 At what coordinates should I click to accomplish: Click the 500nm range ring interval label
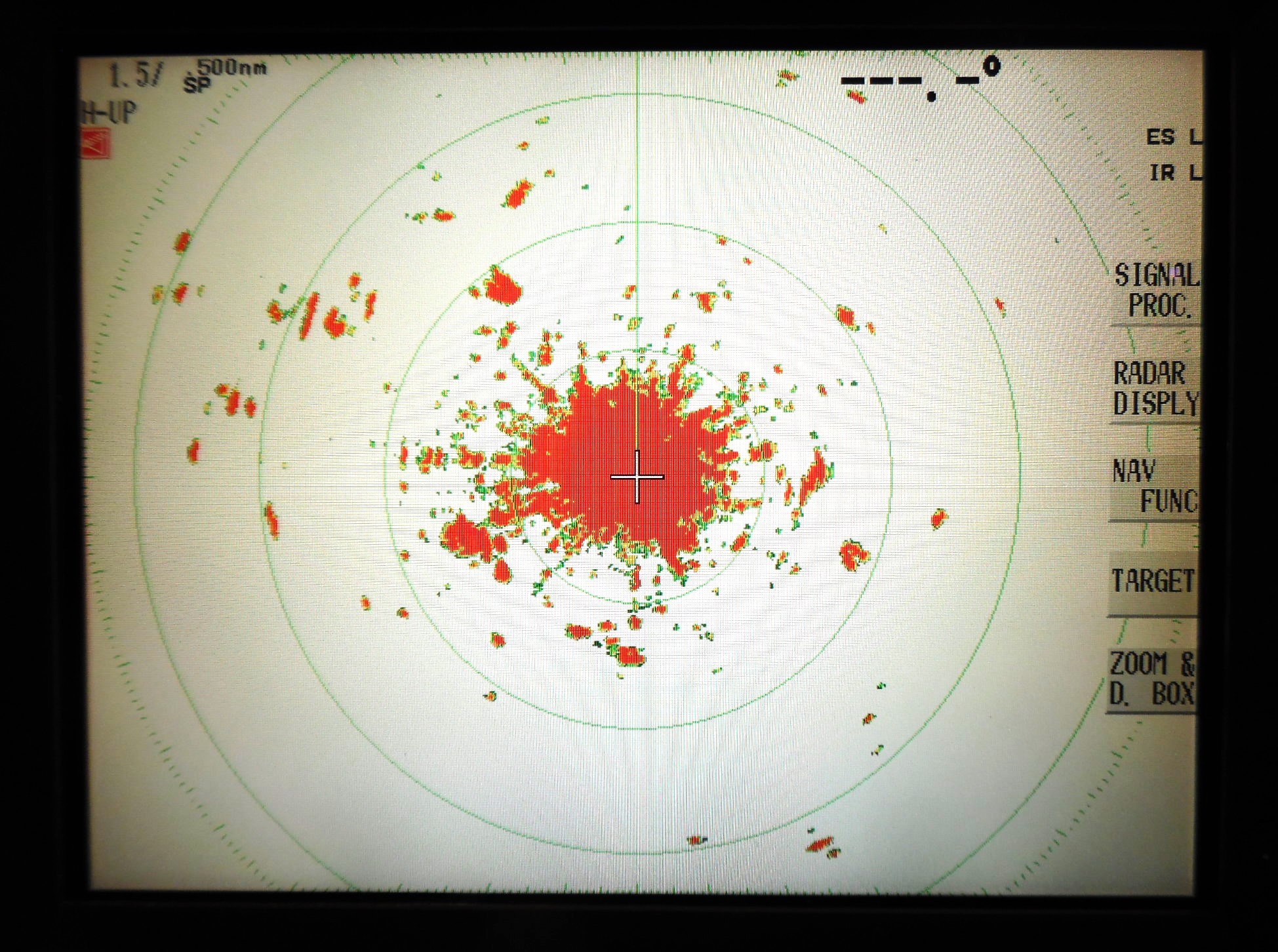point(231,67)
